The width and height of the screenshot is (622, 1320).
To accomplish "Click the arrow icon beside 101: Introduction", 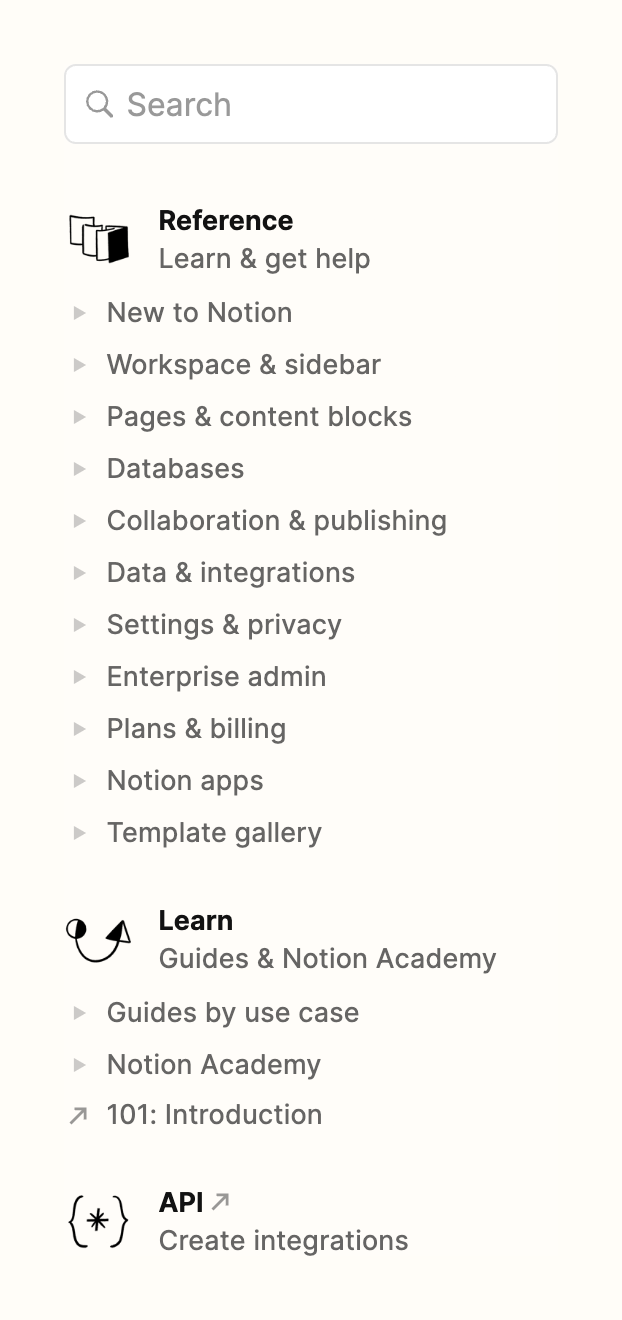I will pyautogui.click(x=80, y=1114).
